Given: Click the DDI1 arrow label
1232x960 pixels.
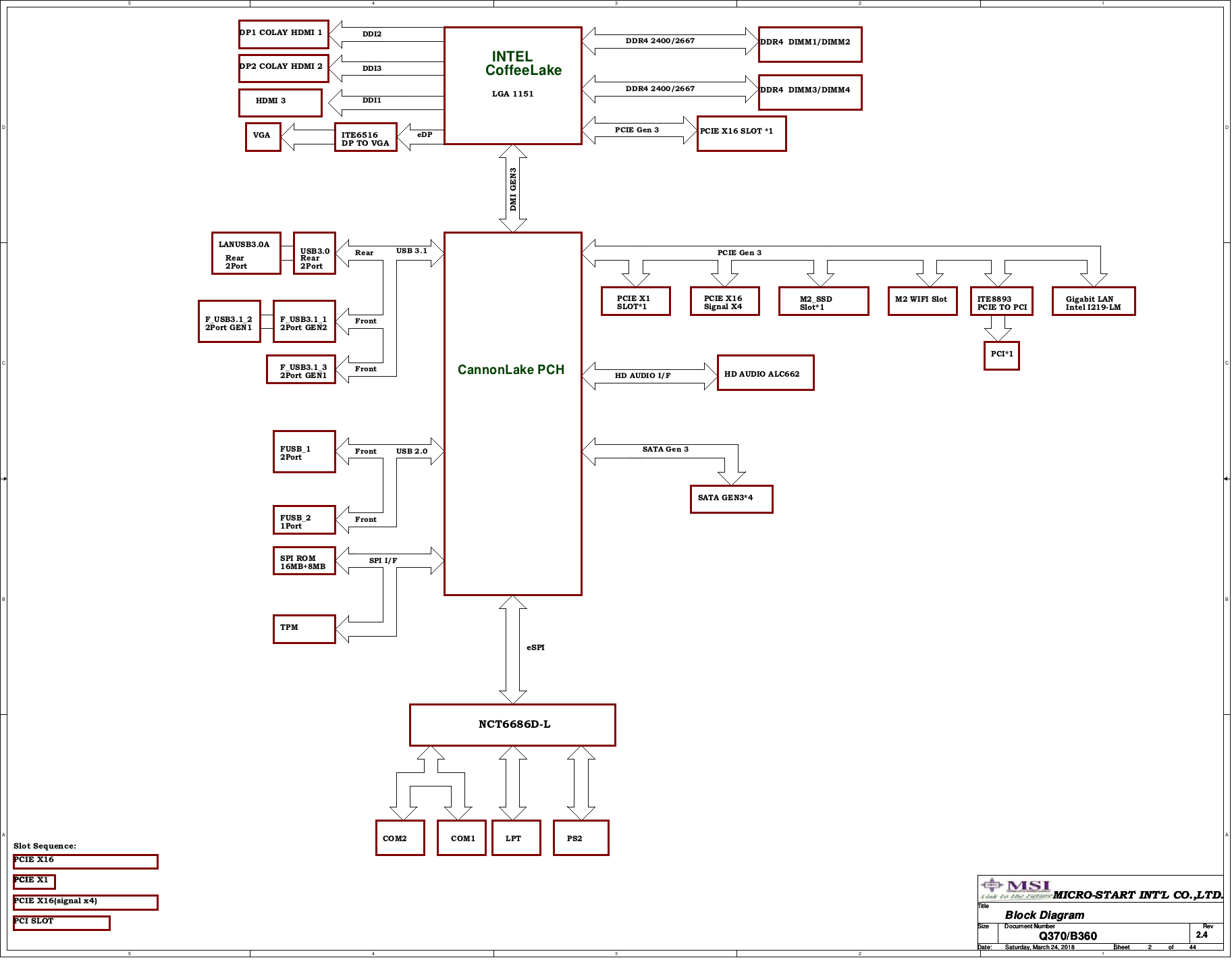Looking at the screenshot, I should [372, 100].
